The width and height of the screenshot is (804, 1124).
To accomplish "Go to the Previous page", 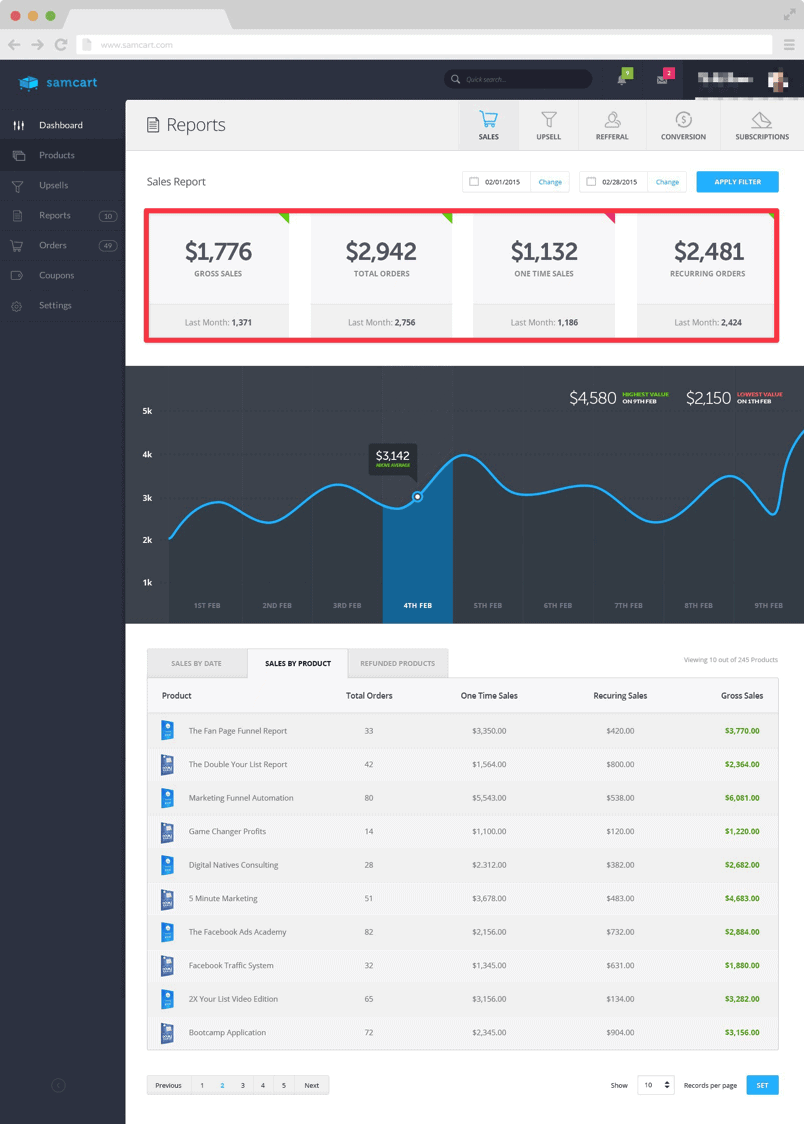I will 168,1085.
